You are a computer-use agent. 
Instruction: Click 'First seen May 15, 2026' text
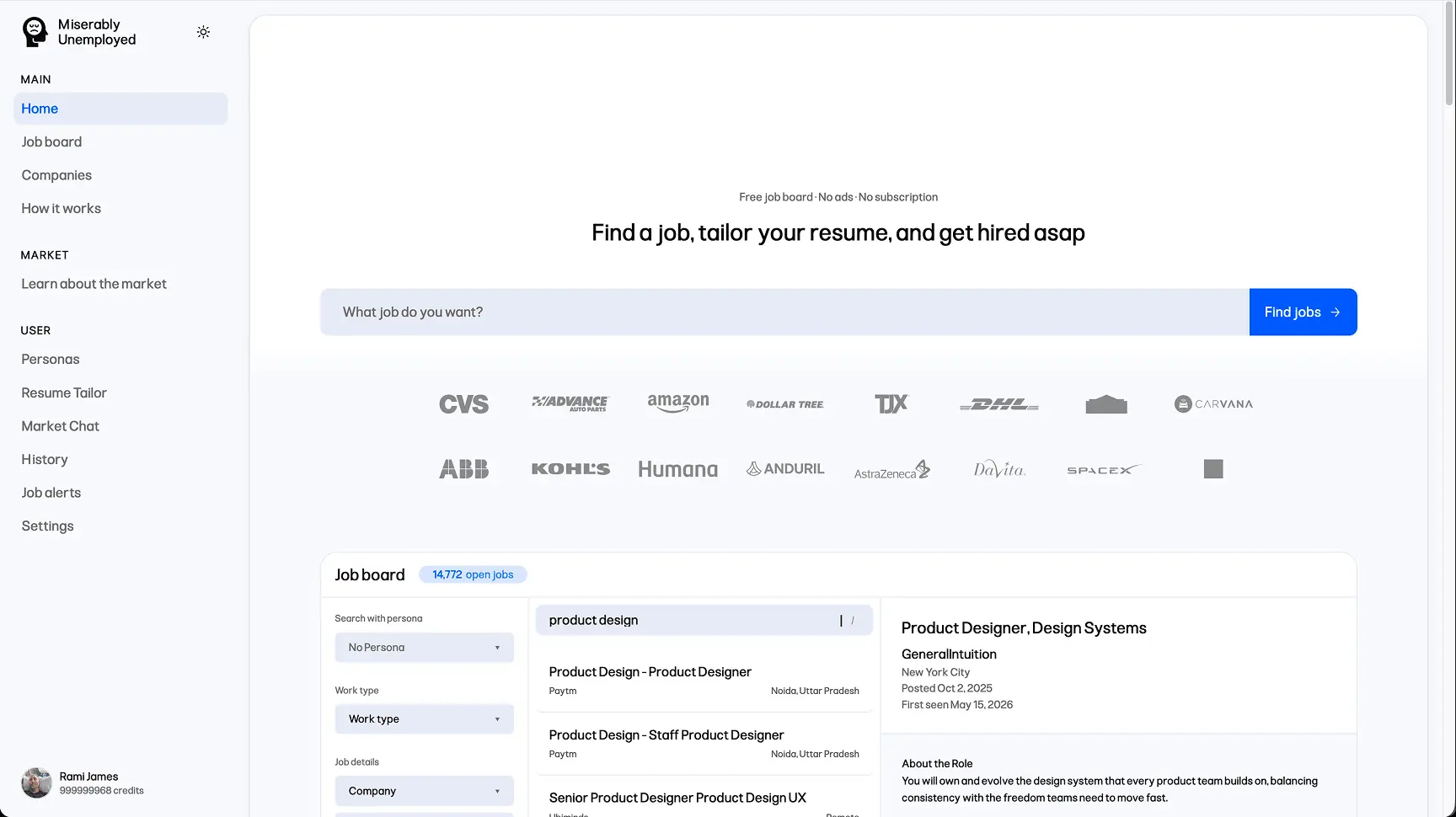(957, 705)
